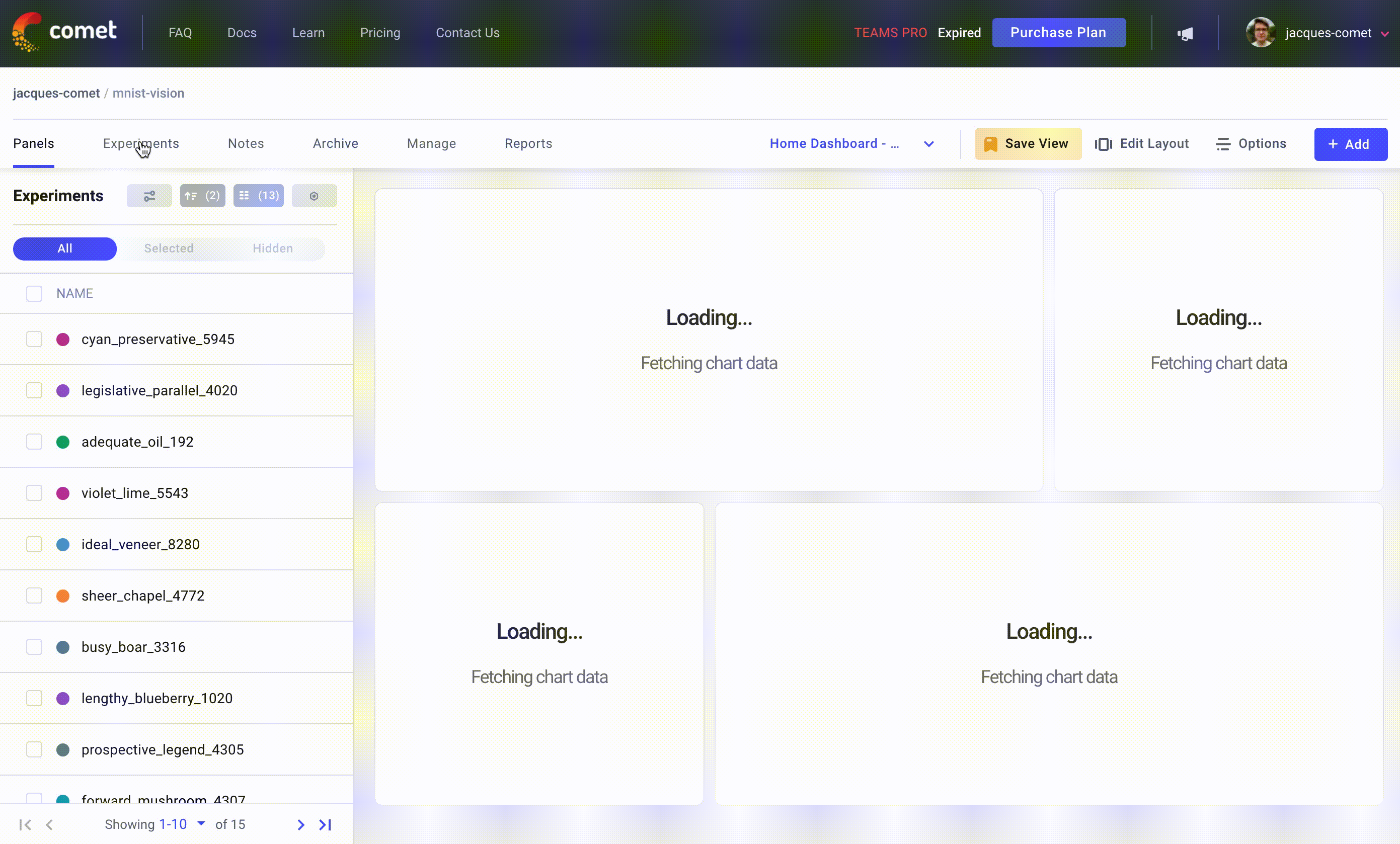The height and width of the screenshot is (844, 1400).
Task: Click adequate_oil_192 green color dot
Action: pyautogui.click(x=63, y=442)
